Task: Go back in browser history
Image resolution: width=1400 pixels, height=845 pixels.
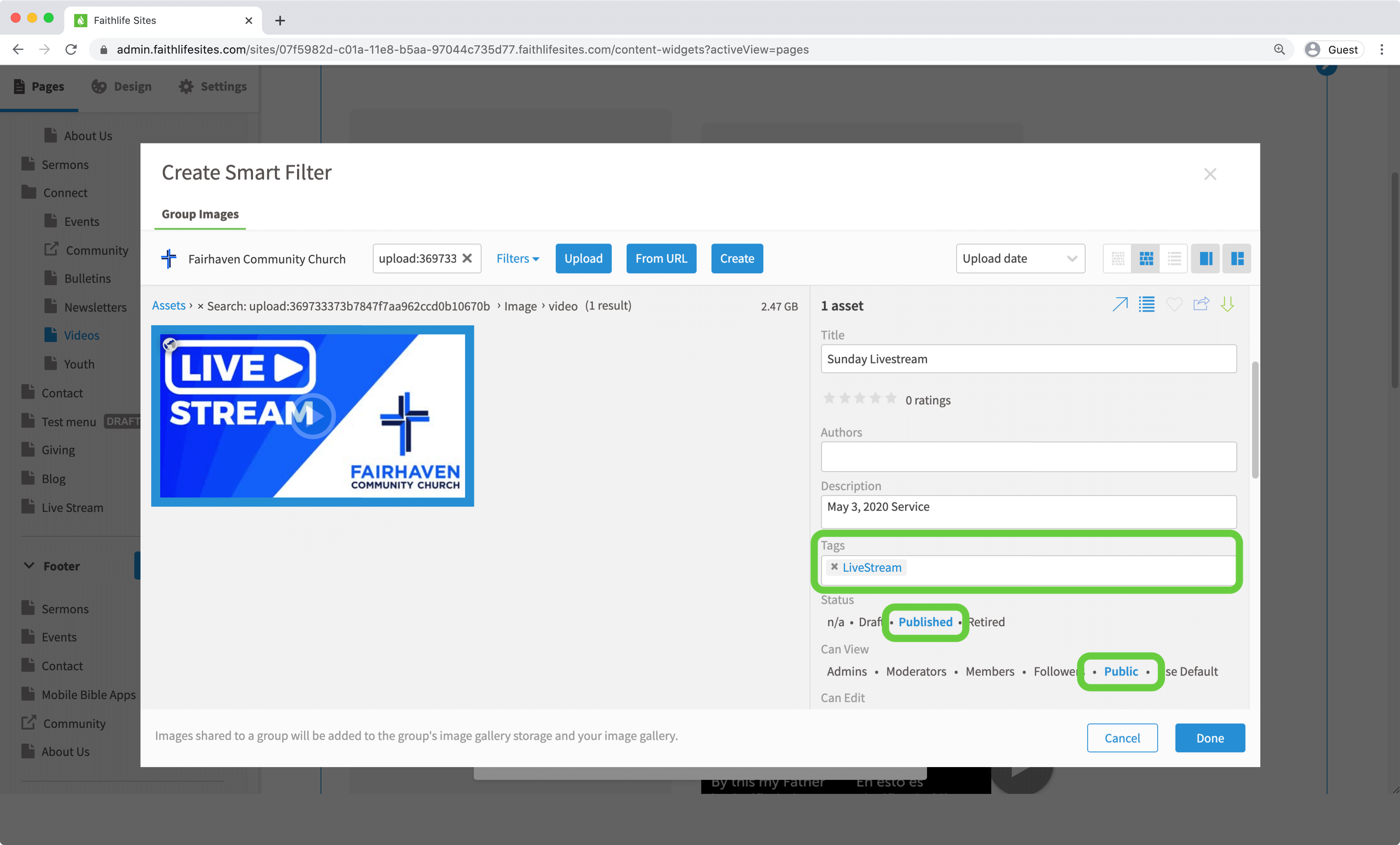Action: (x=18, y=49)
